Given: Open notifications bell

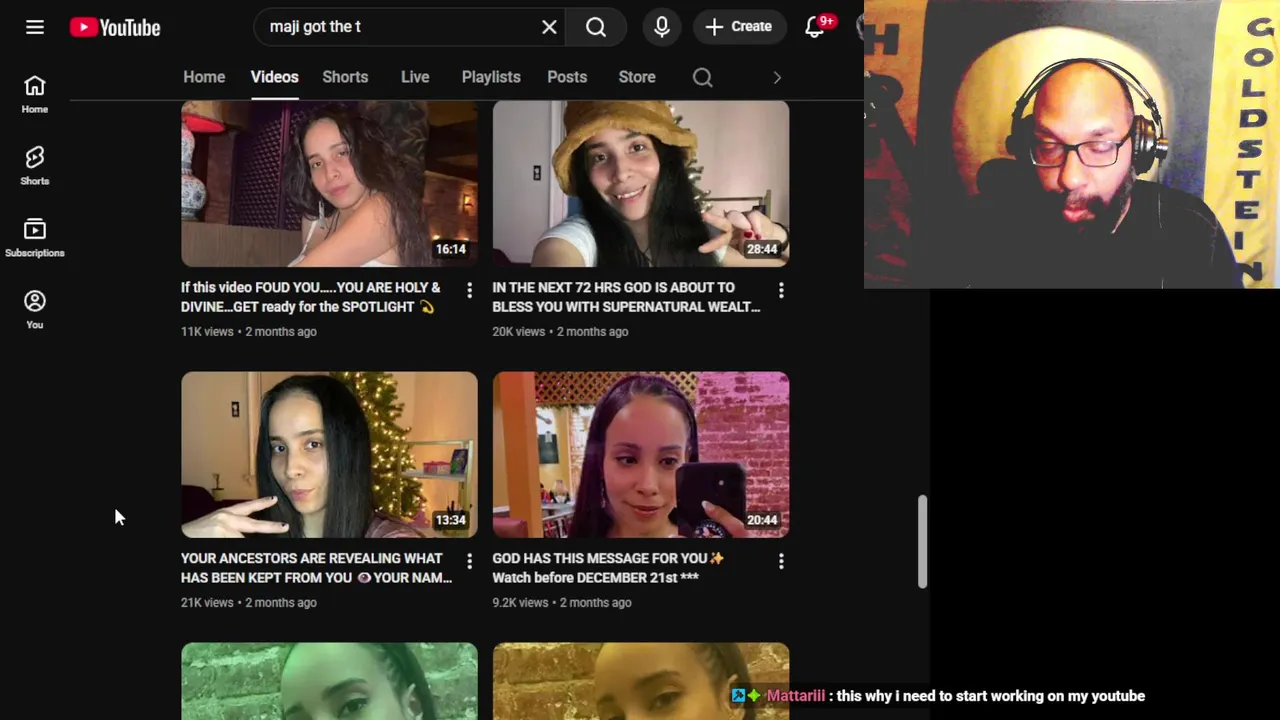Looking at the screenshot, I should tap(815, 27).
